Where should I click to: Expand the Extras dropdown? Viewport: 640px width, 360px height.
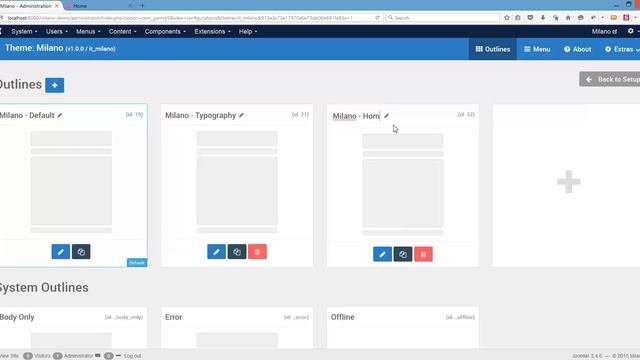[622, 49]
